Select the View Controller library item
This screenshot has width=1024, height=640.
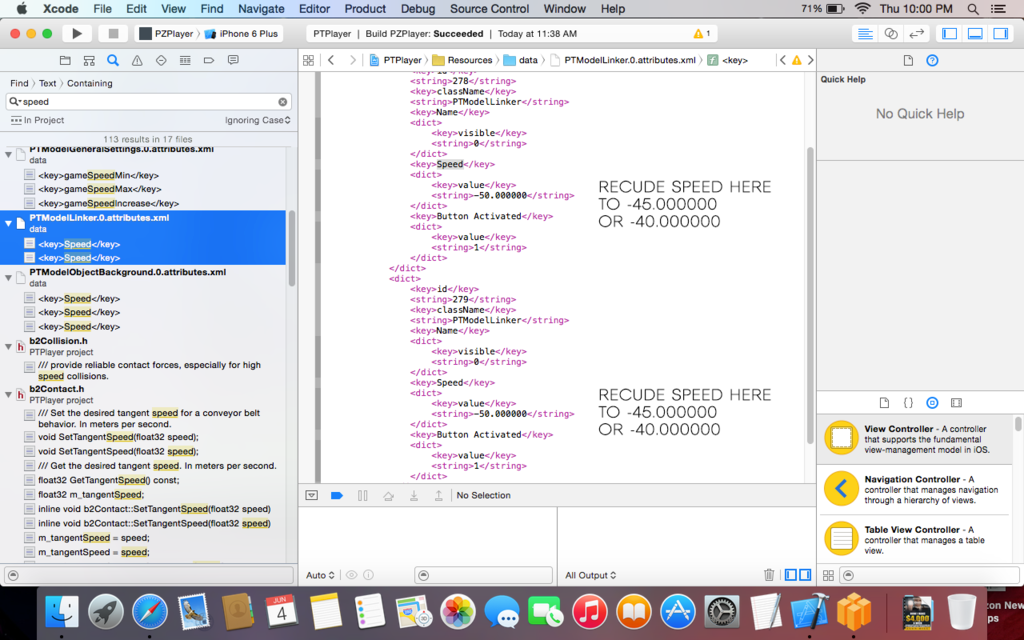(915, 439)
